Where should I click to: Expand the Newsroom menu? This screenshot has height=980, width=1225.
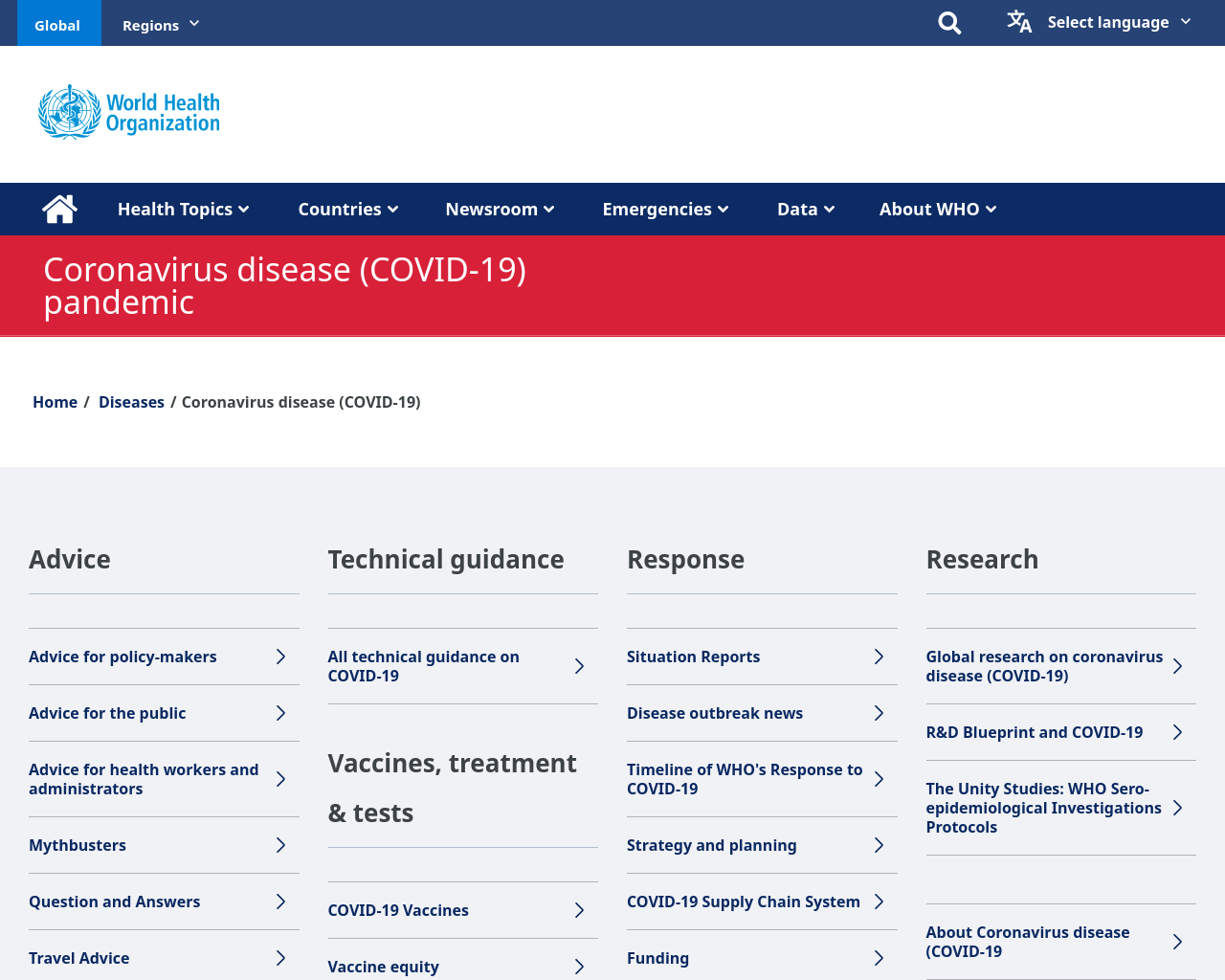pos(500,209)
